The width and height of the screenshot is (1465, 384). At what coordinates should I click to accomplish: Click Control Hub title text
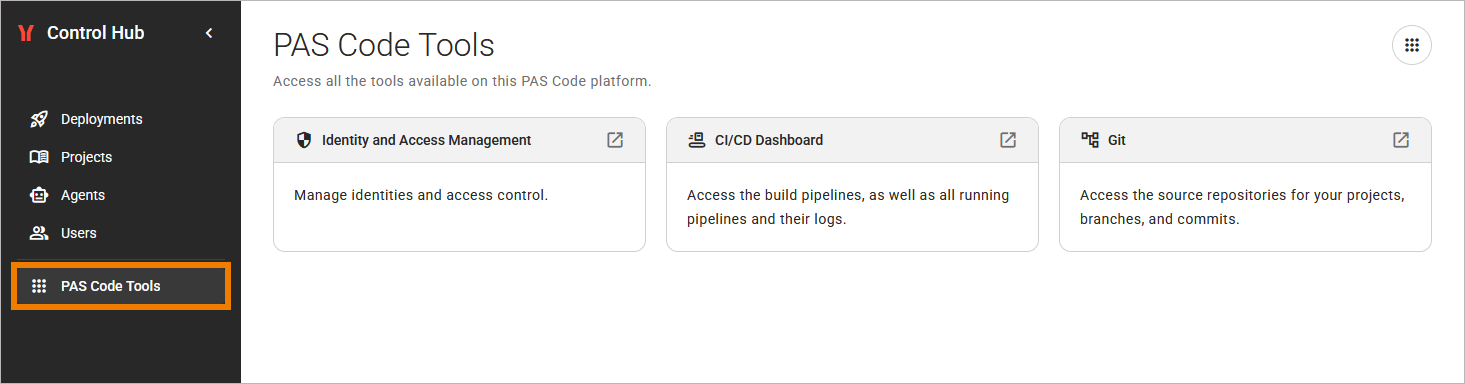[96, 33]
